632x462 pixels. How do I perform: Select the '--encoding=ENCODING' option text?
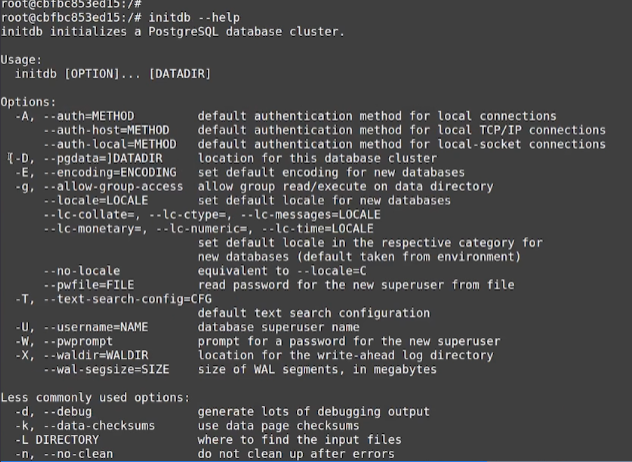pyautogui.click(x=110, y=173)
